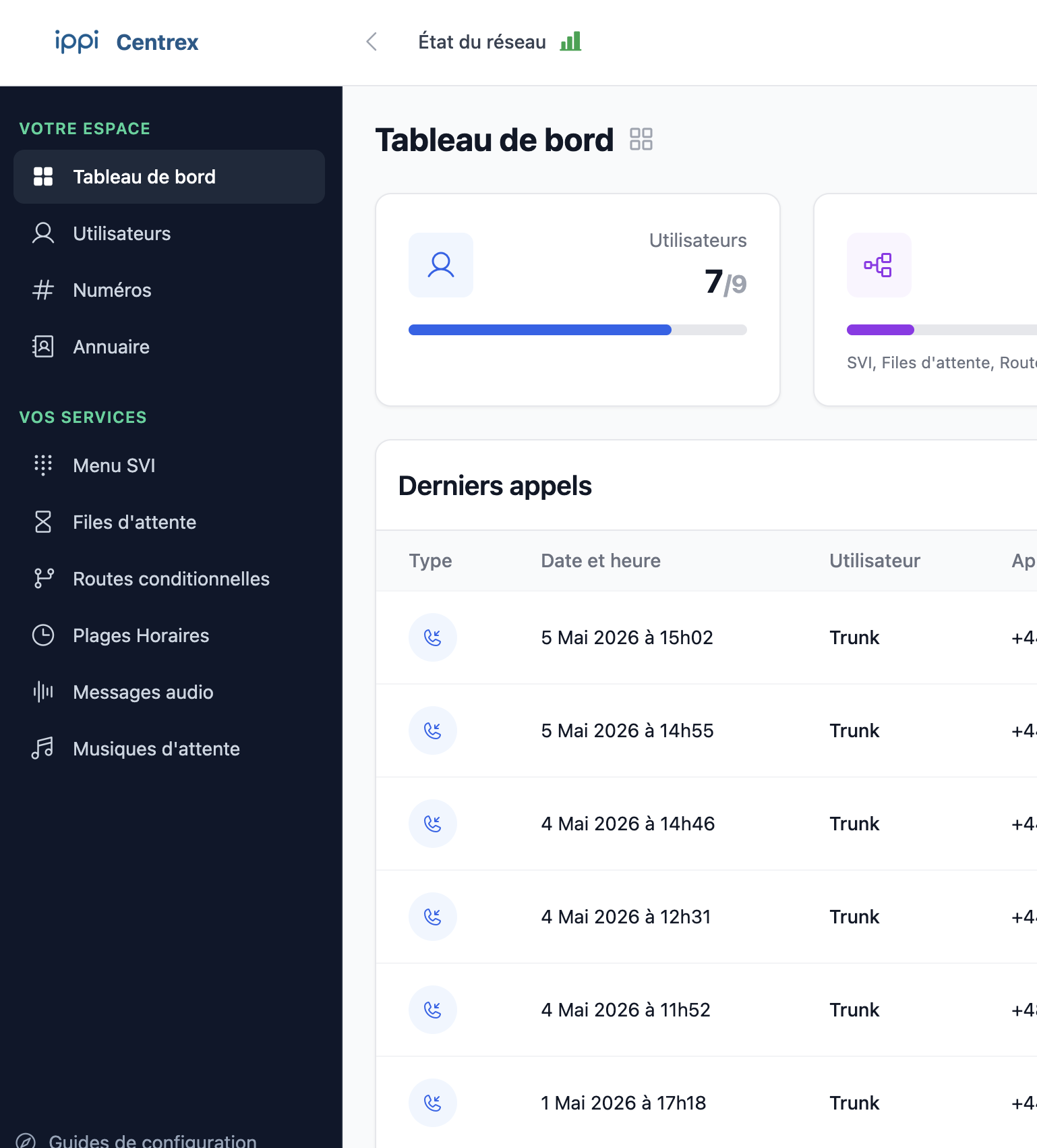The width and height of the screenshot is (1037, 1148).
Task: Click Trunk in the 15h02 call row
Action: coord(854,637)
